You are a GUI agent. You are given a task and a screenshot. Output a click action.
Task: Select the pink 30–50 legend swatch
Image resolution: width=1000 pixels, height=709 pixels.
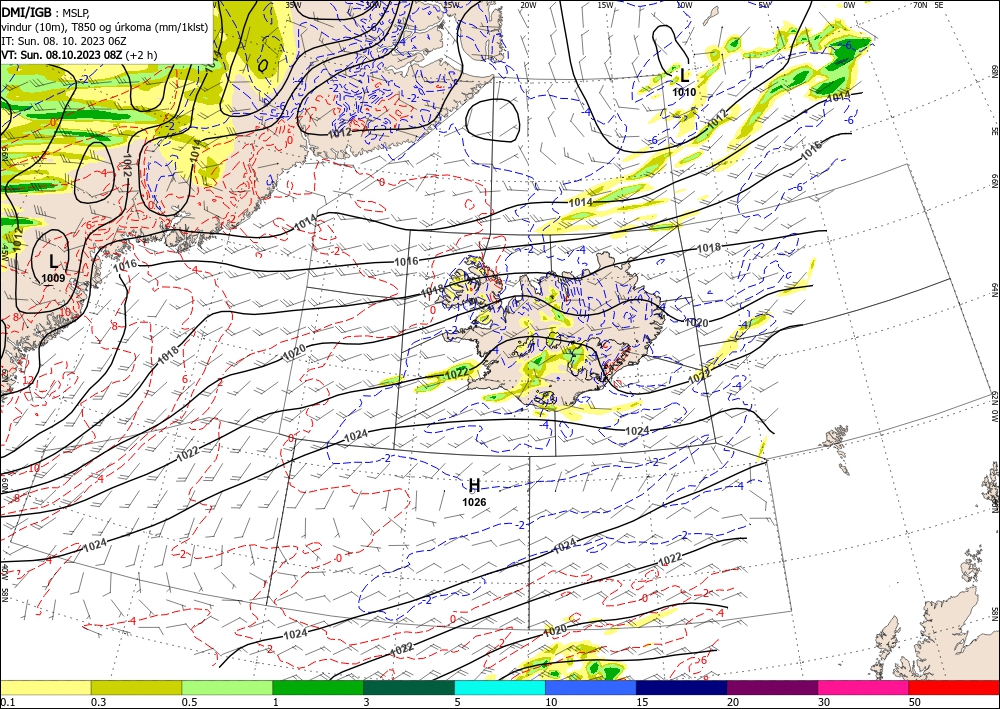click(864, 687)
